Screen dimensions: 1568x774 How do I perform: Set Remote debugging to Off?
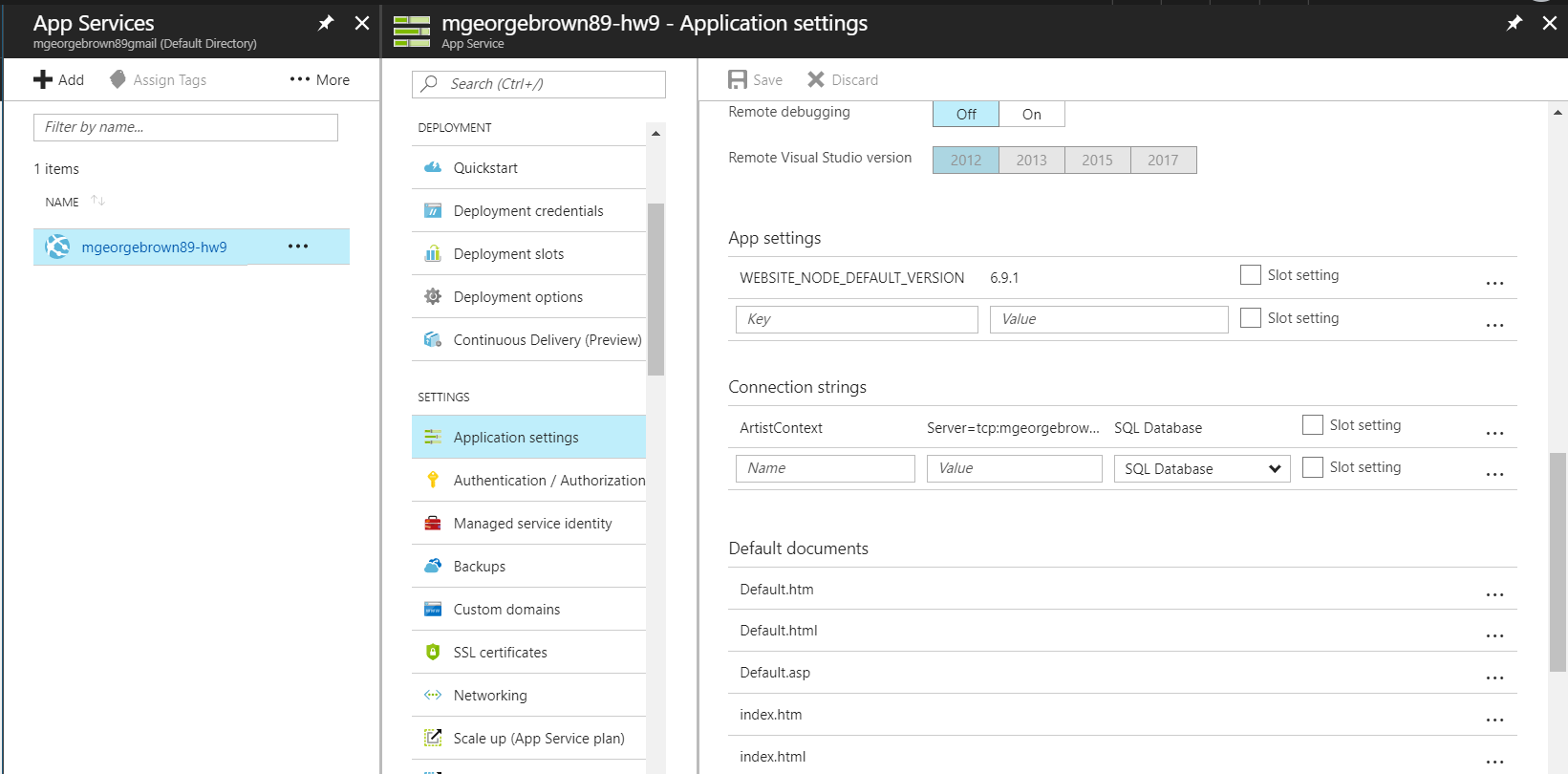966,114
